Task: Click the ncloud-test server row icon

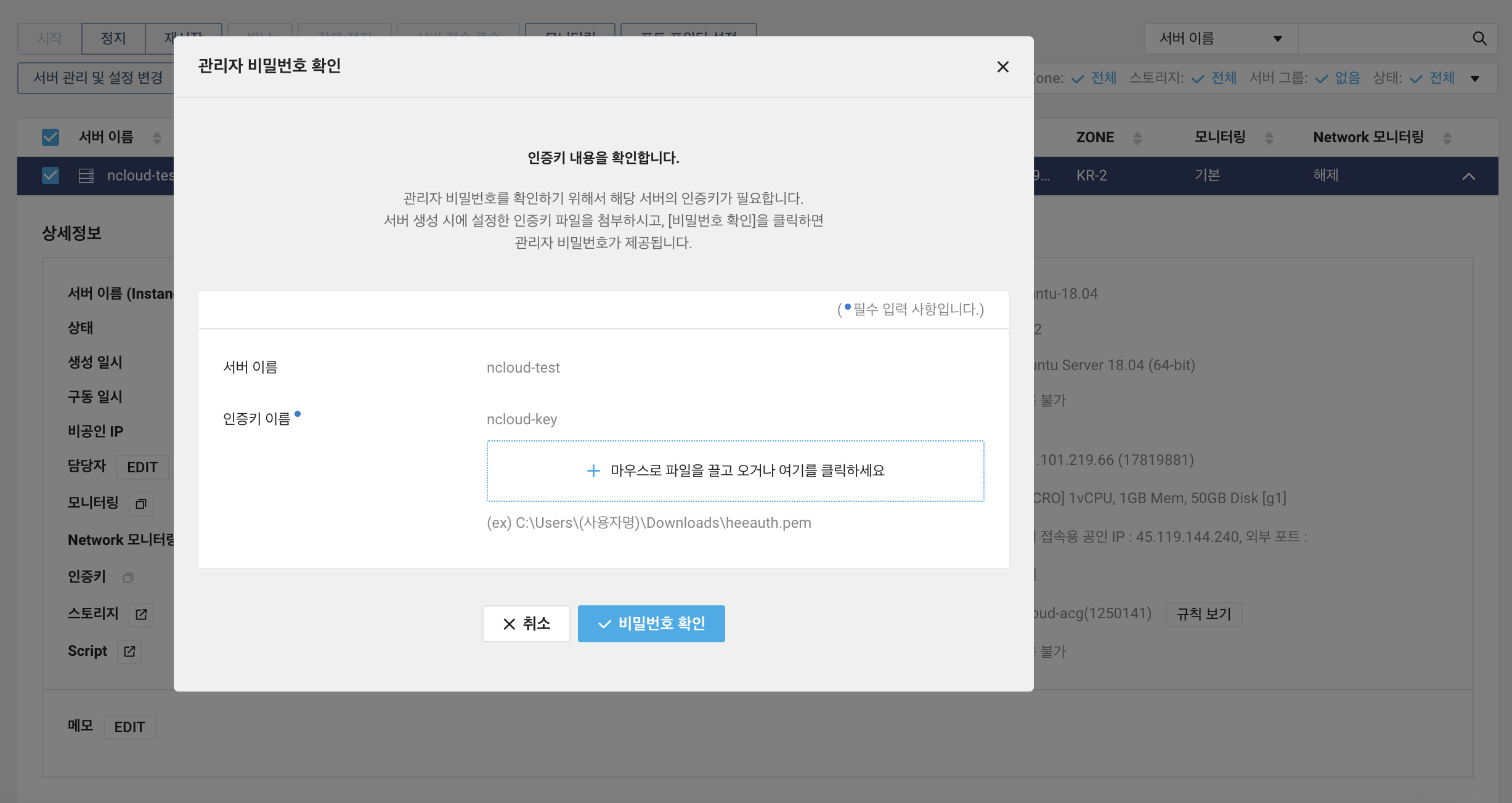Action: point(86,176)
